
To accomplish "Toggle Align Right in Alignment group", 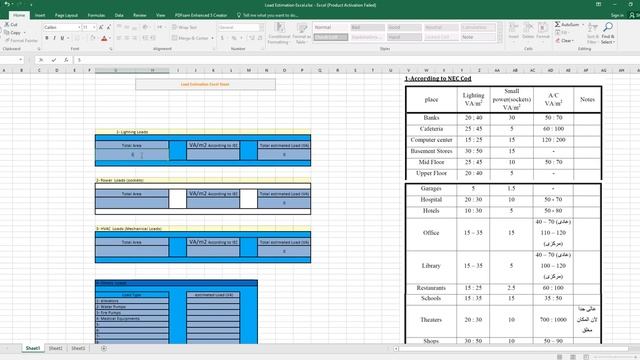I will click(x=135, y=38).
